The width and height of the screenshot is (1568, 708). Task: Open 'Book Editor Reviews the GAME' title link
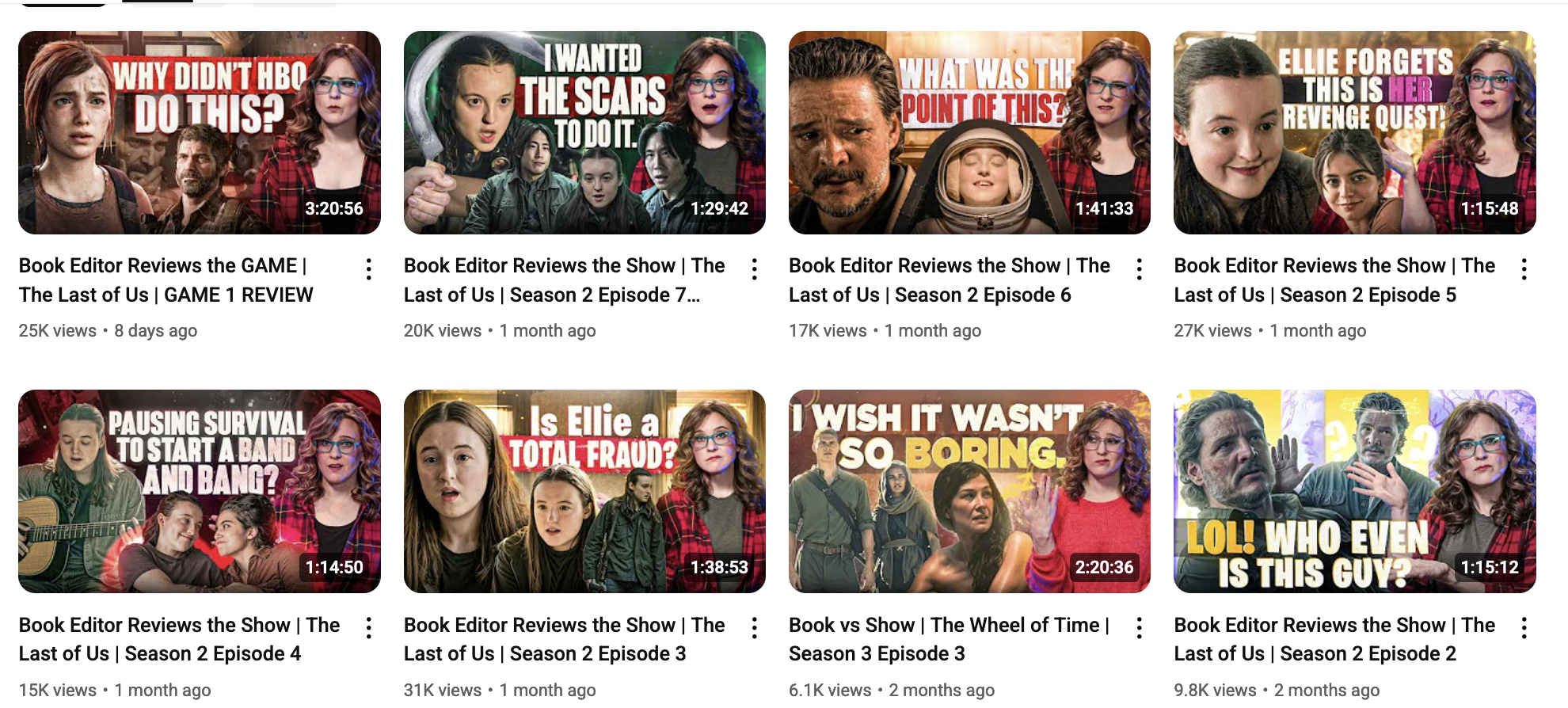coord(166,280)
